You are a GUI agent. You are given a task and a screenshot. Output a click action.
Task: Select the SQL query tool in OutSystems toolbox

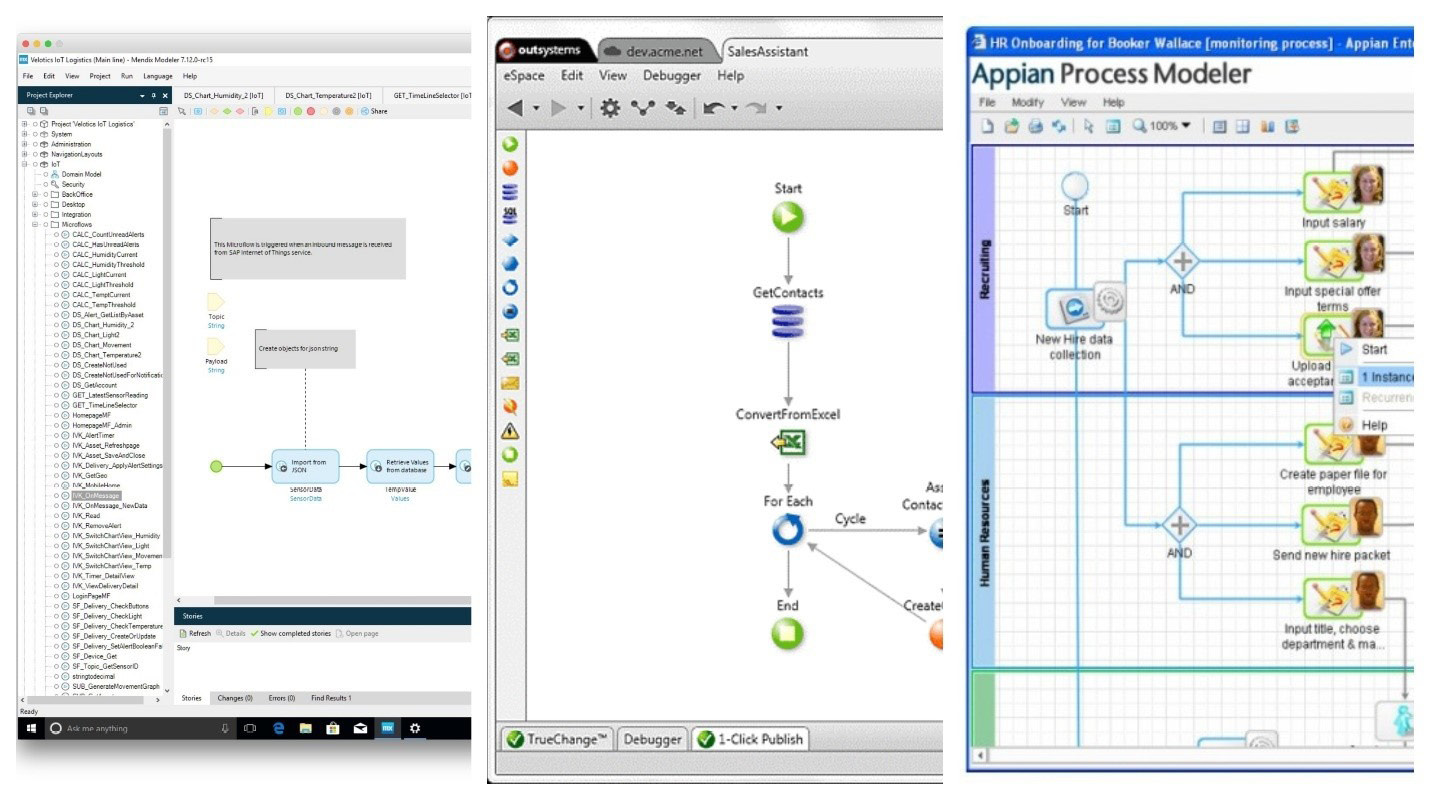pyautogui.click(x=510, y=215)
